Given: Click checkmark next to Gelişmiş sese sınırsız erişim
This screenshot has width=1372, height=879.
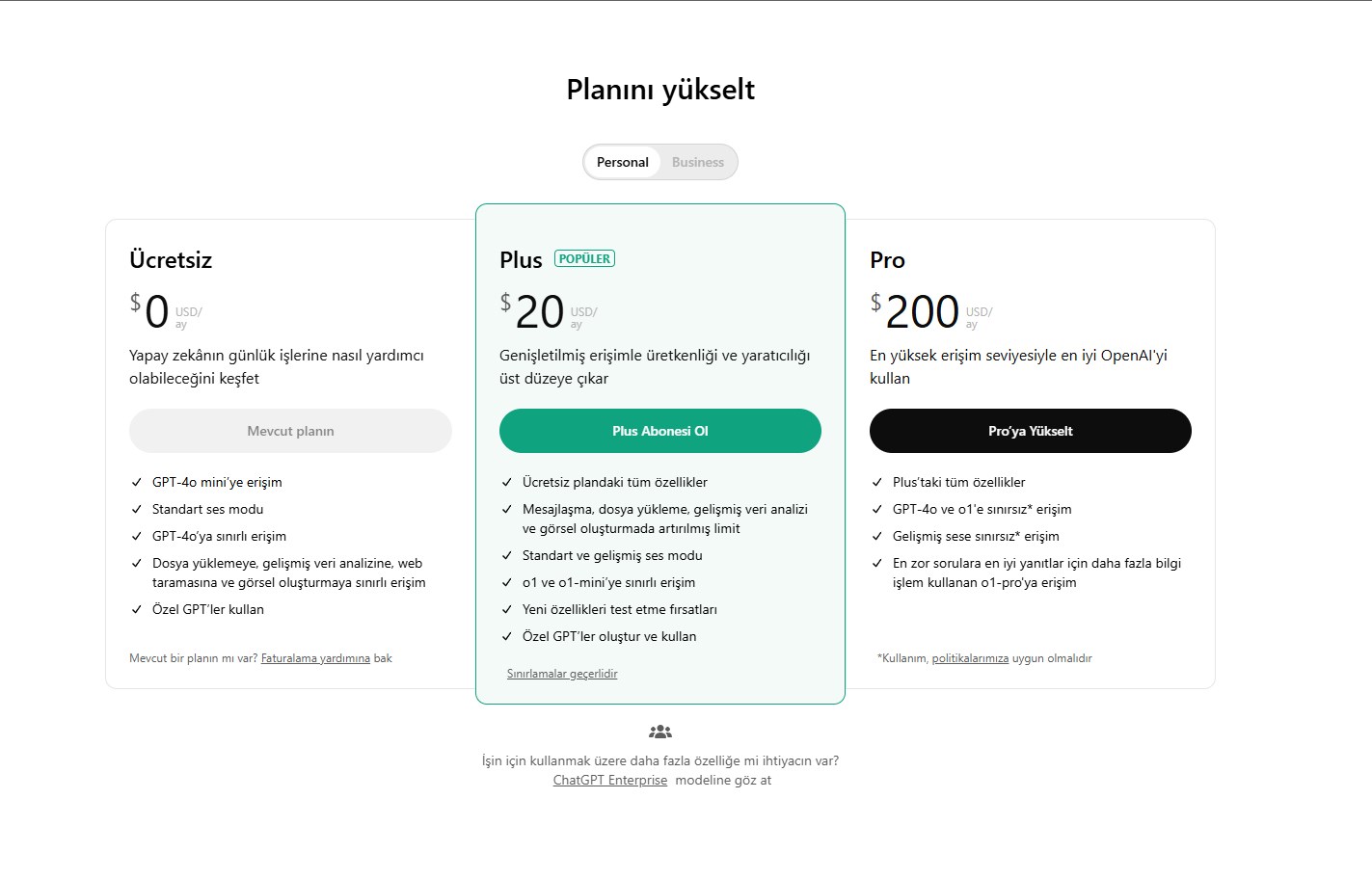Looking at the screenshot, I should 877,536.
